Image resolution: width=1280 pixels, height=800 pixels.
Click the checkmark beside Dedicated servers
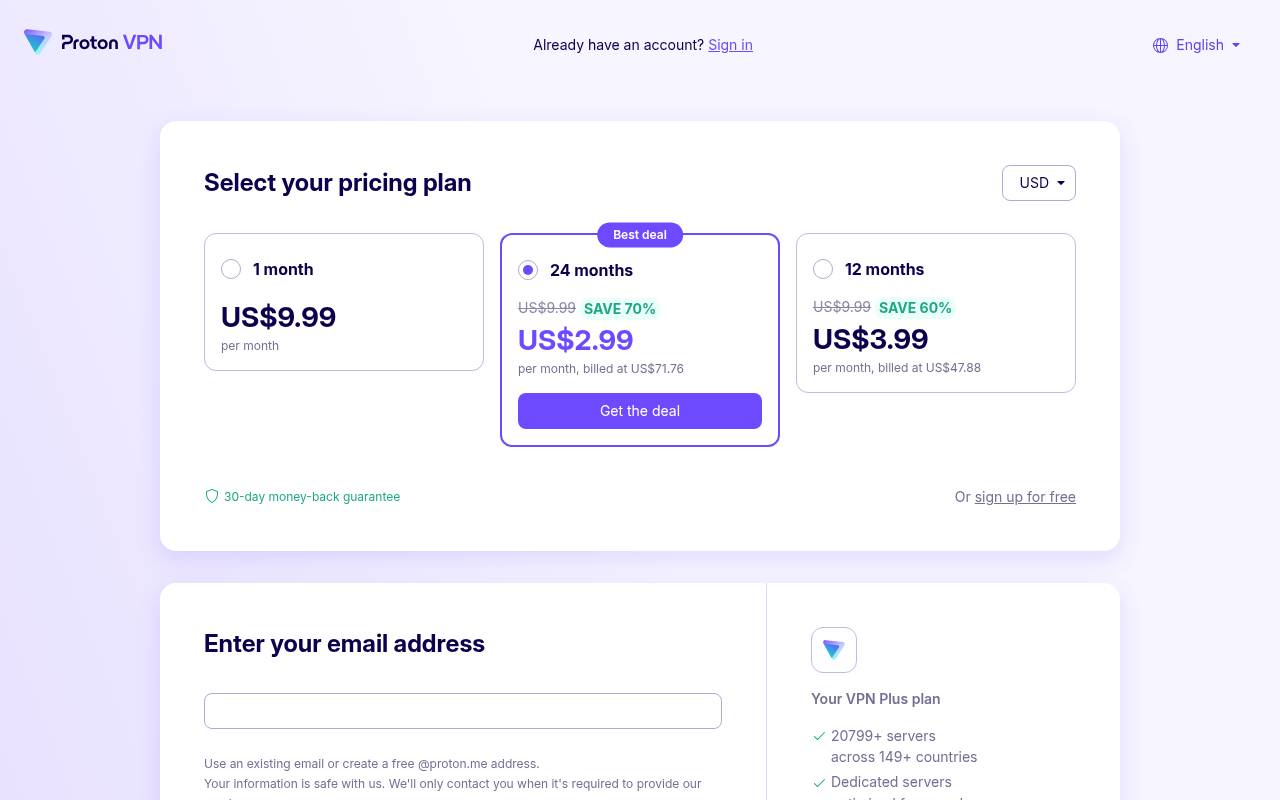point(819,782)
